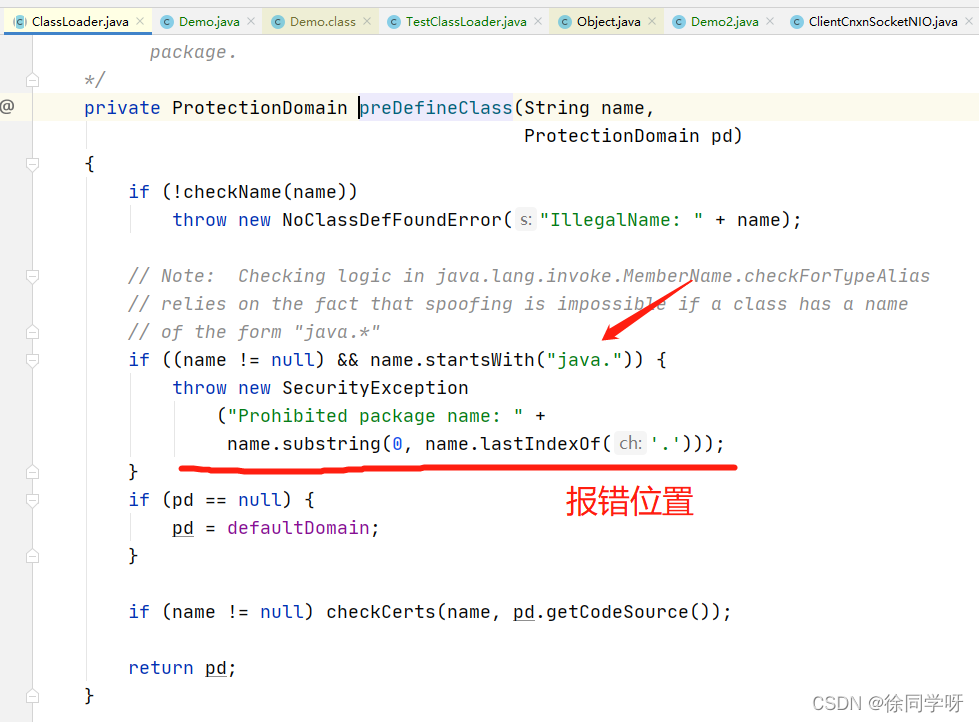Place cursor on return pd line
This screenshot has width=979, height=722.
pyautogui.click(x=182, y=668)
